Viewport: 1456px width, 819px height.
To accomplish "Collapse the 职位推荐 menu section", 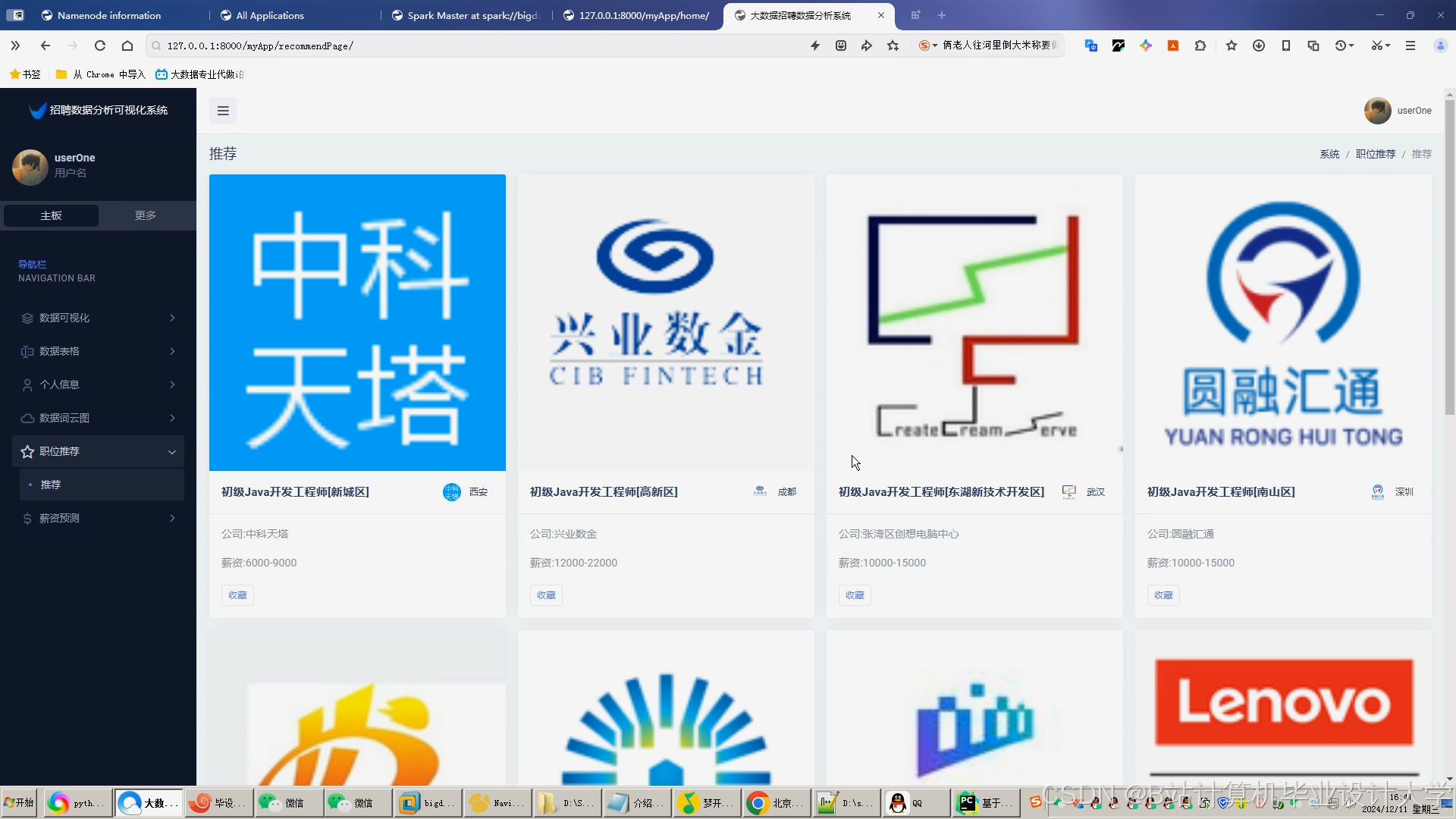I will coord(173,451).
